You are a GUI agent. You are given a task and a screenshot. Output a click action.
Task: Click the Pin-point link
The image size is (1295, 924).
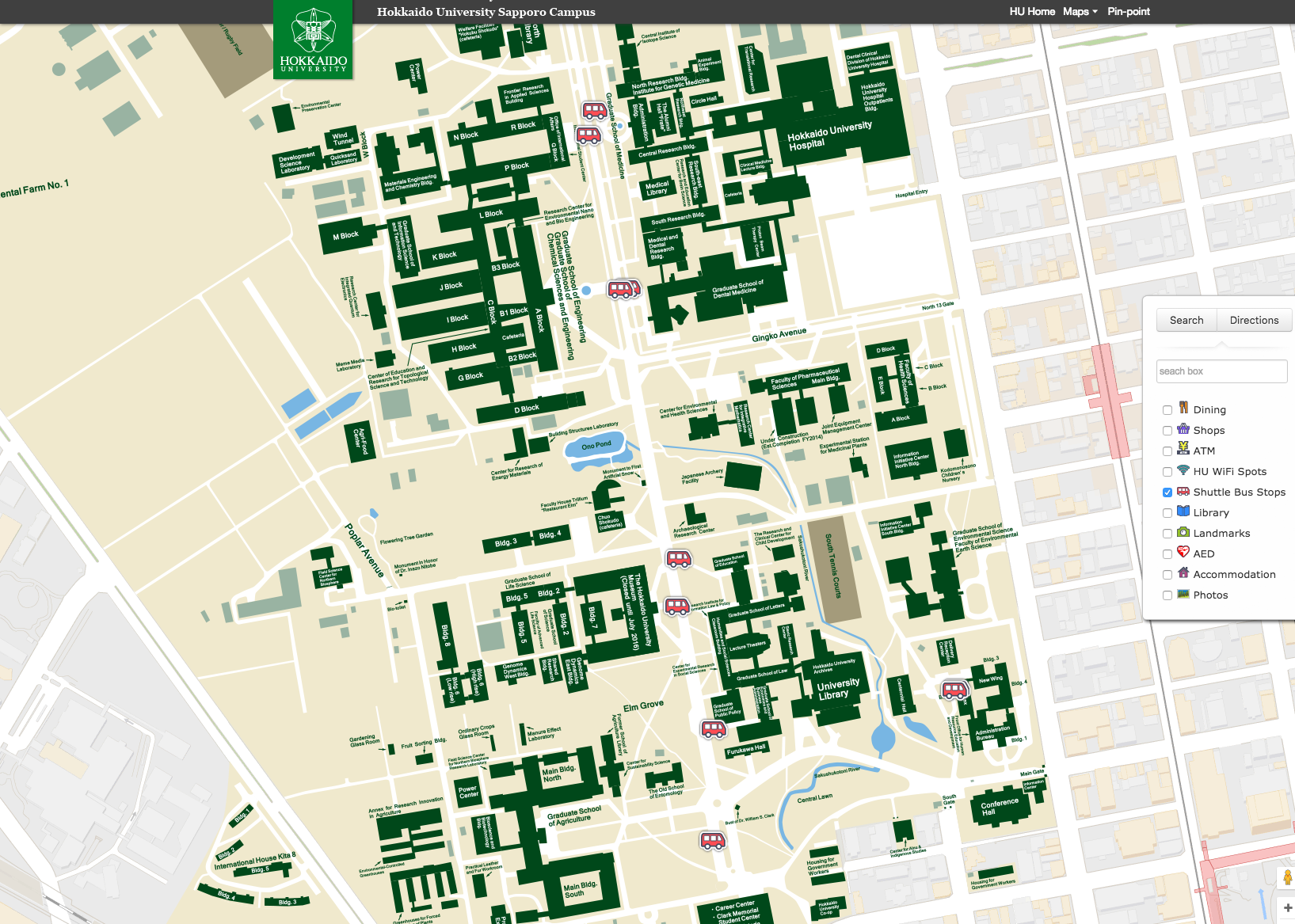[x=1128, y=12]
